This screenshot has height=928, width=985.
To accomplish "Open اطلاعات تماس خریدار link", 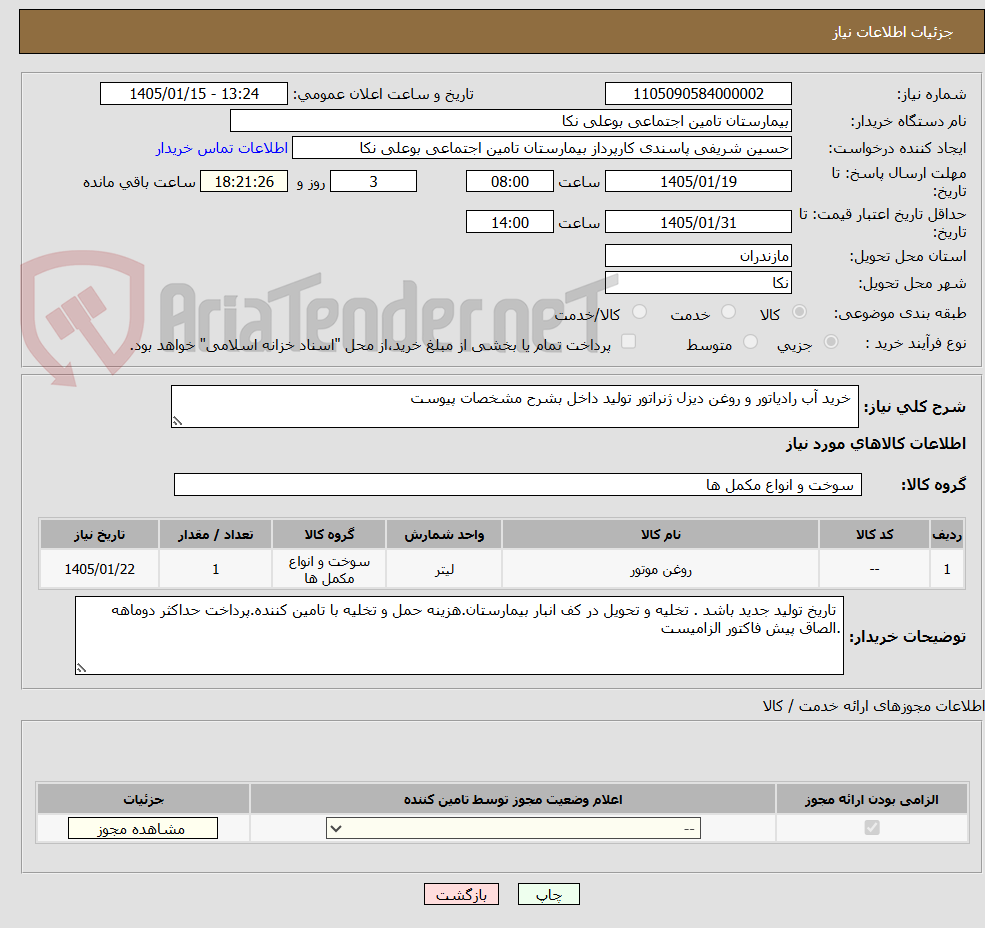I will (x=221, y=148).
